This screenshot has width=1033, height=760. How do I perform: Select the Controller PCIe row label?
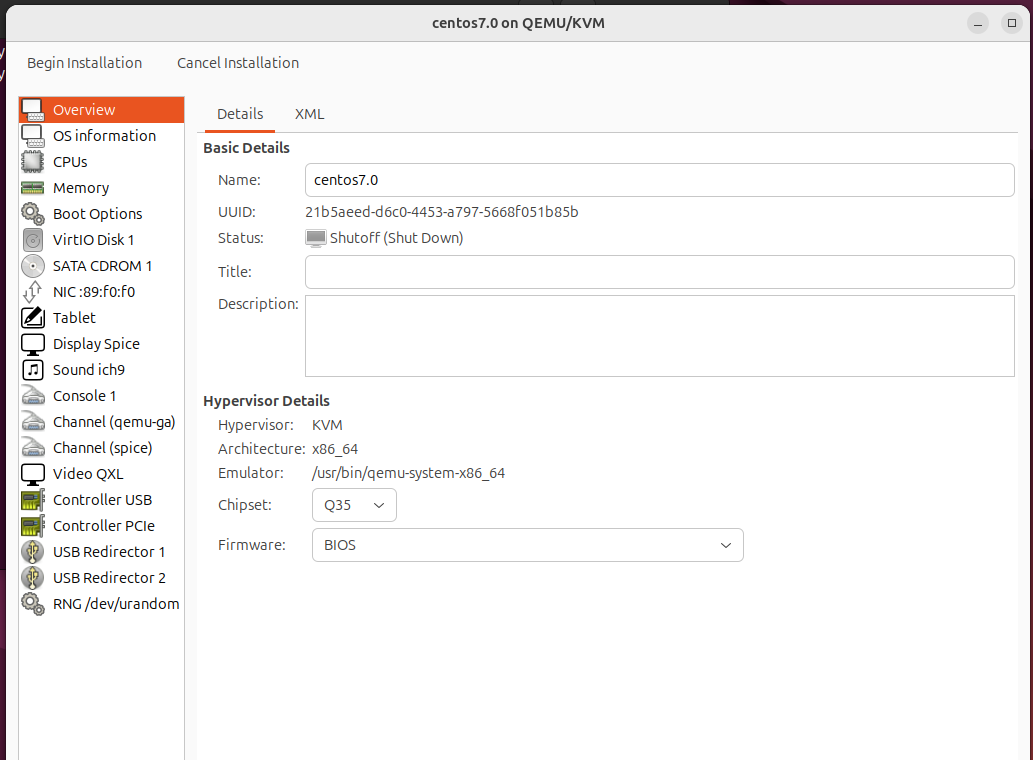(x=103, y=526)
